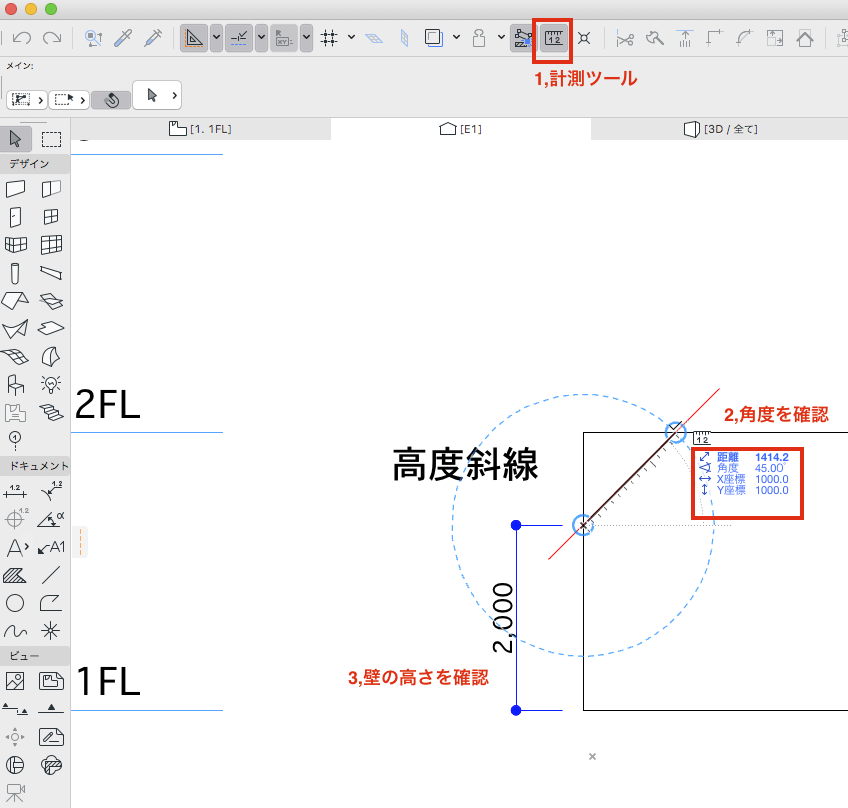This screenshot has width=848, height=808.
Task: Click the Eyedropper pick-up parameters icon
Action: point(124,39)
